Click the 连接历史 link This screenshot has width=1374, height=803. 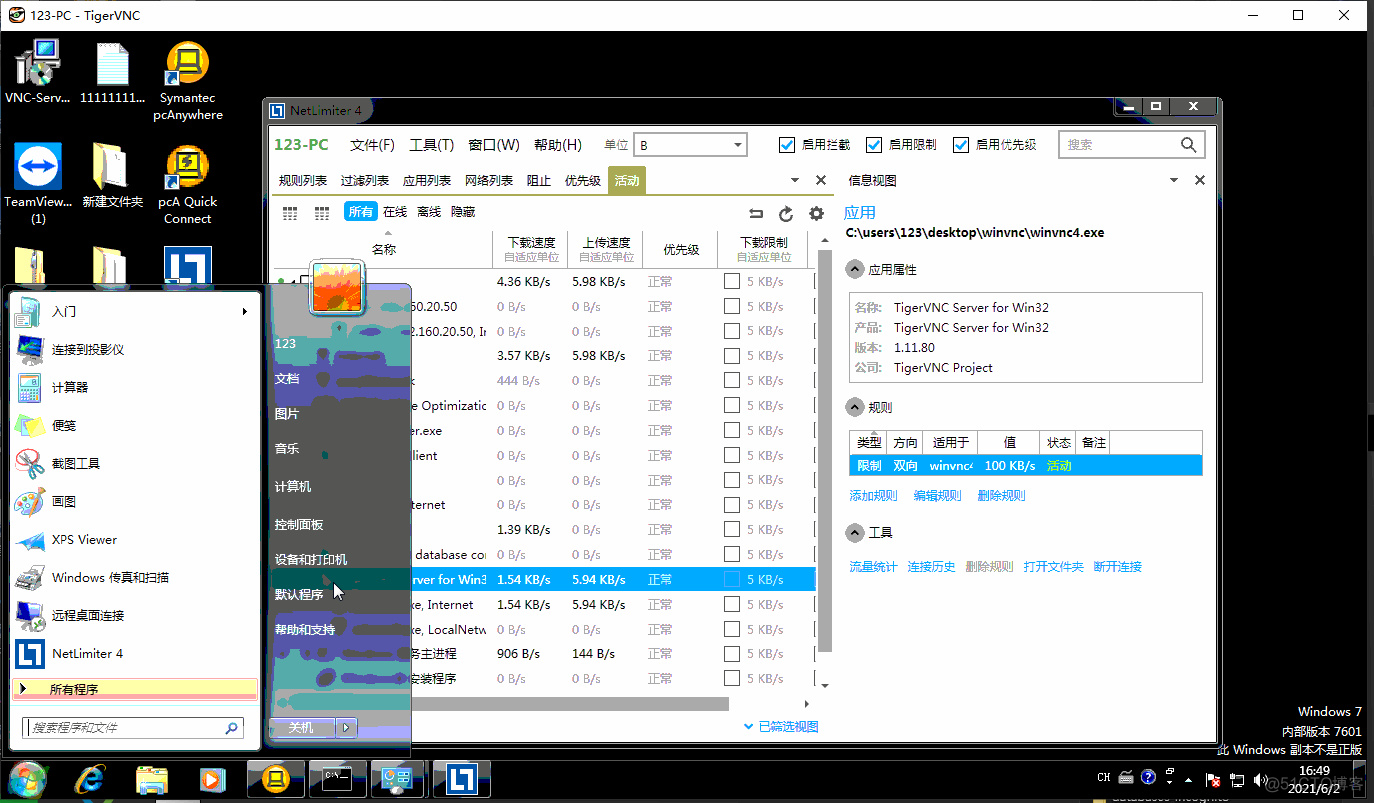(931, 567)
